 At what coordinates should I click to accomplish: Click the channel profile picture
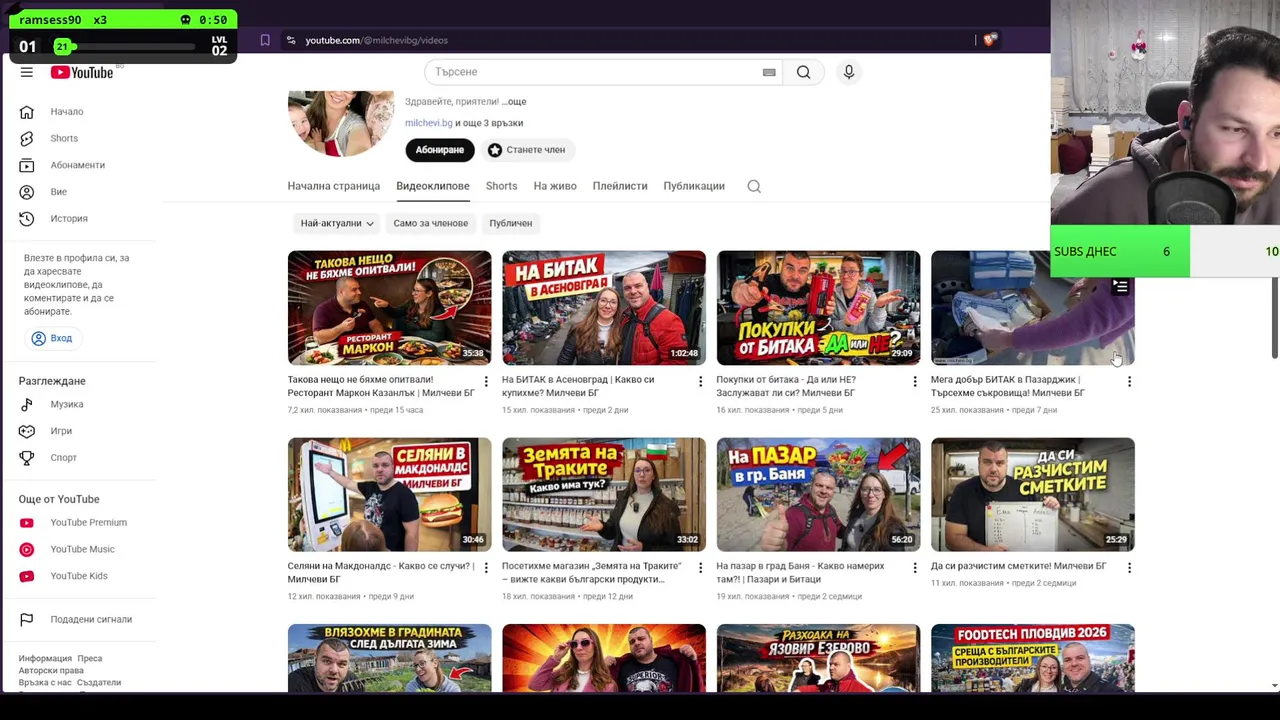point(341,123)
